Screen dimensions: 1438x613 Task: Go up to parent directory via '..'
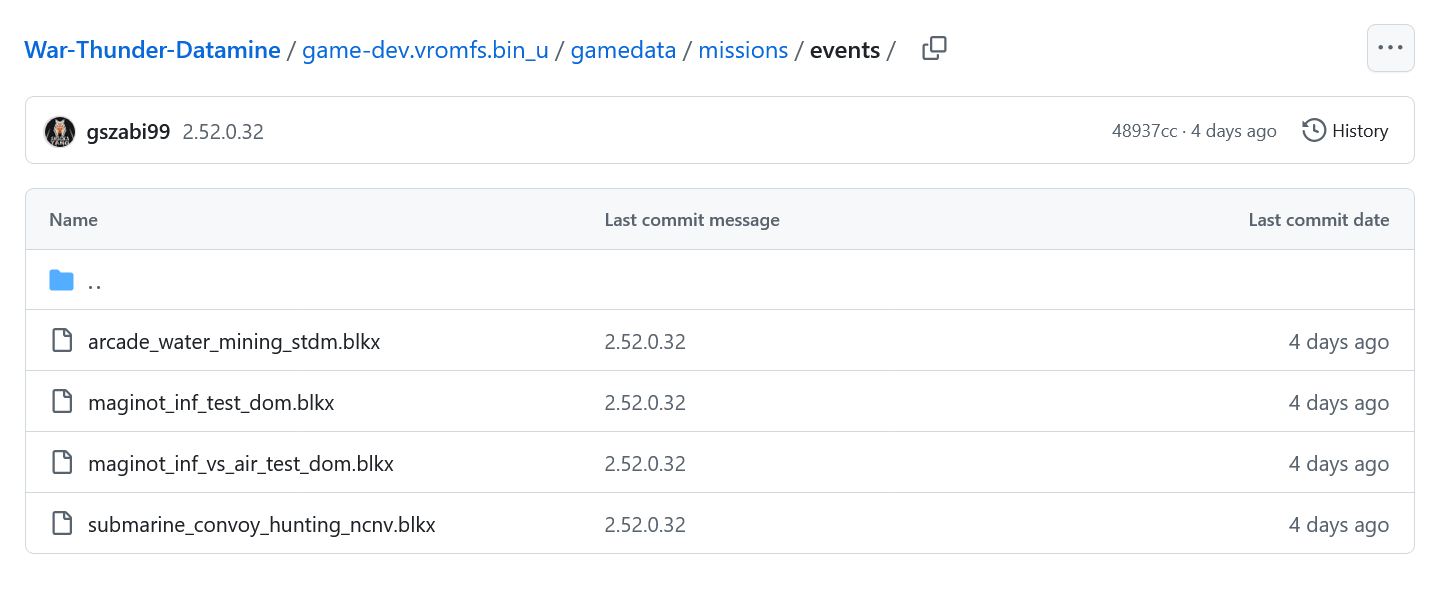[95, 282]
